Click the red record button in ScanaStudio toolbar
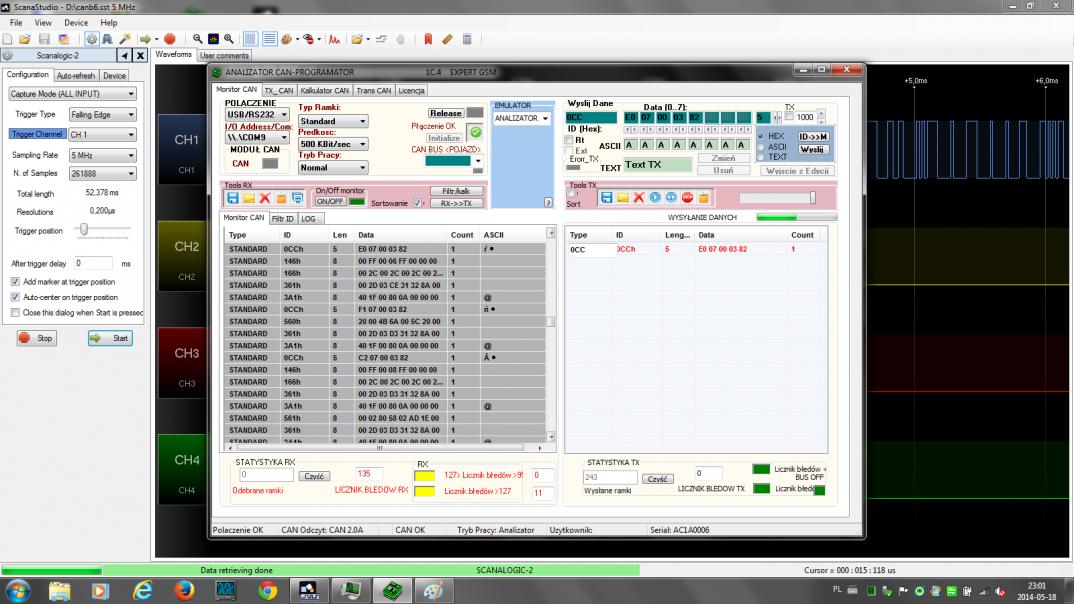 [170, 39]
